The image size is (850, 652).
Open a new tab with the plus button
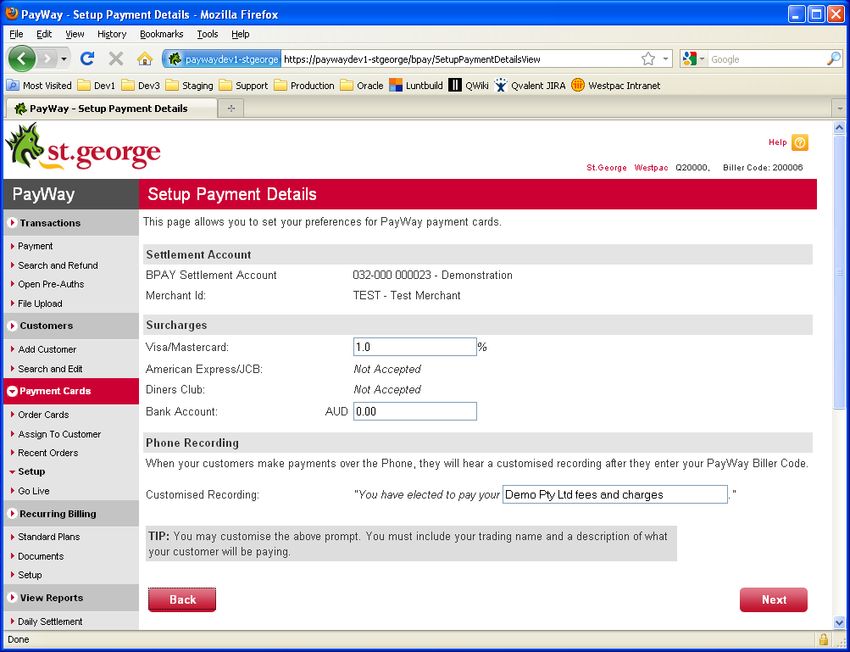(231, 108)
